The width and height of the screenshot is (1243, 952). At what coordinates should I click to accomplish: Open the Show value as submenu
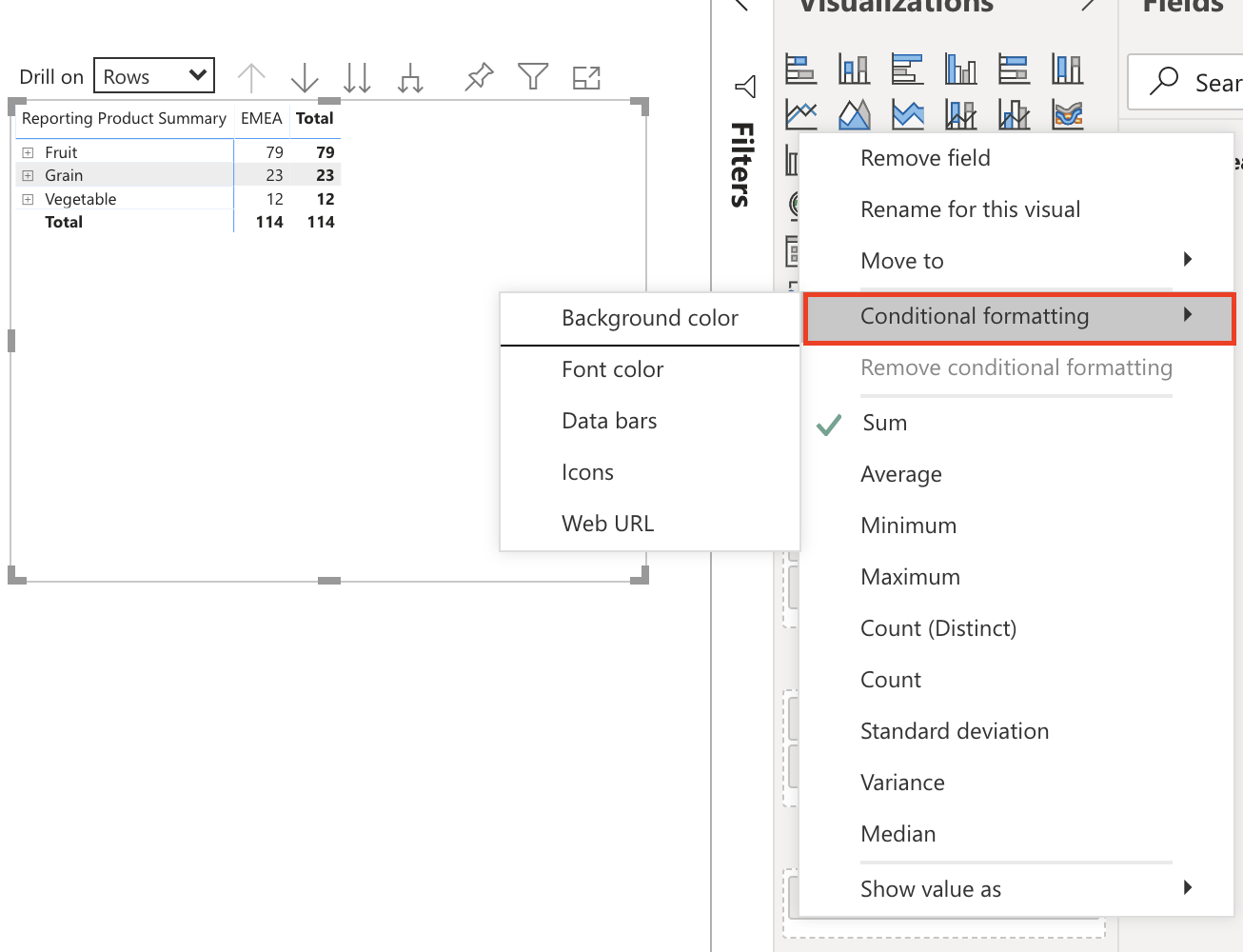[1016, 889]
